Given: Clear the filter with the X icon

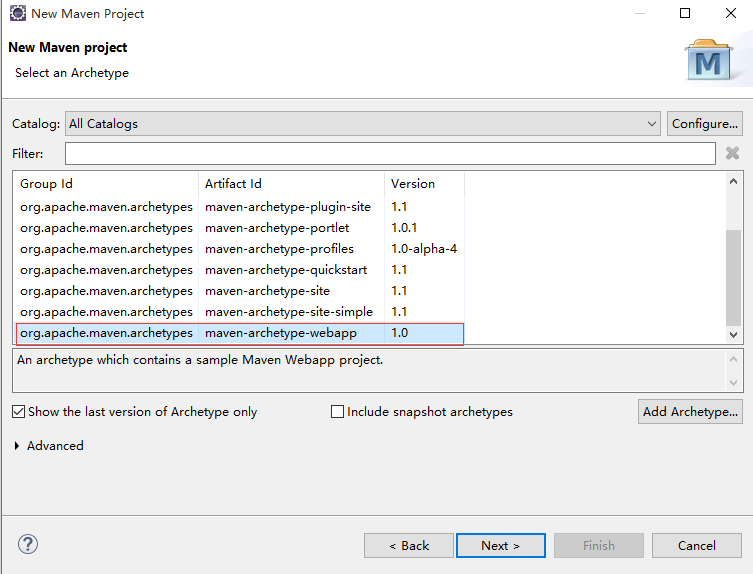Looking at the screenshot, I should [732, 153].
